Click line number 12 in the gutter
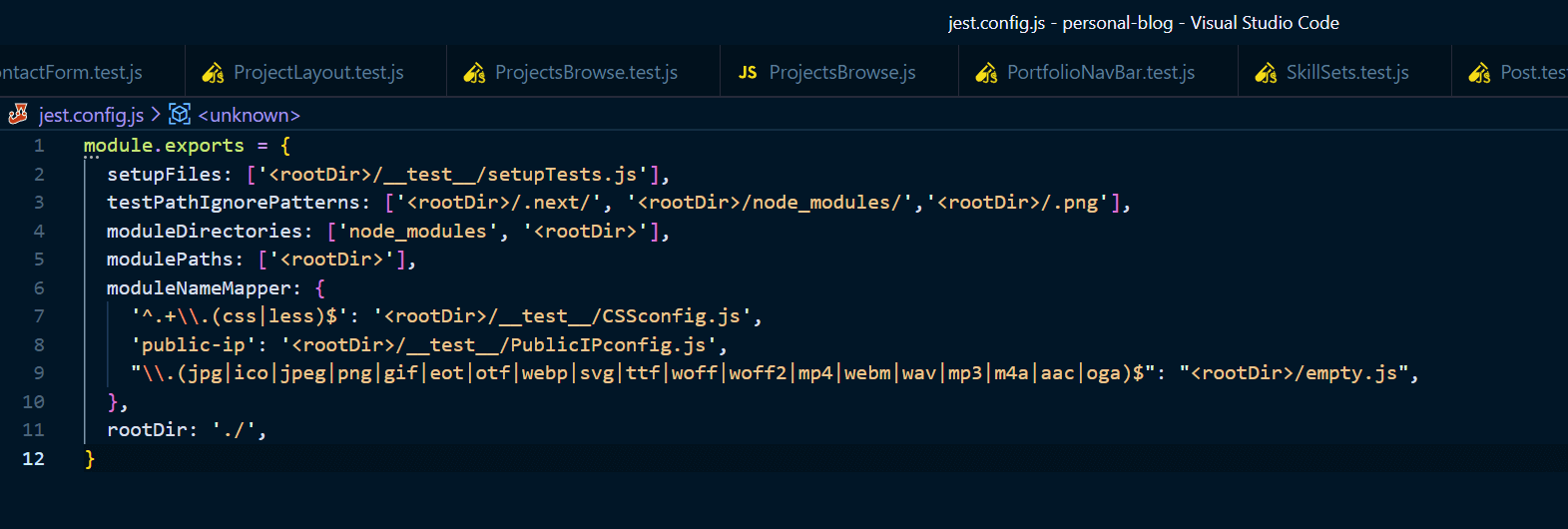Screen dimensions: 1568x529 tap(34, 459)
